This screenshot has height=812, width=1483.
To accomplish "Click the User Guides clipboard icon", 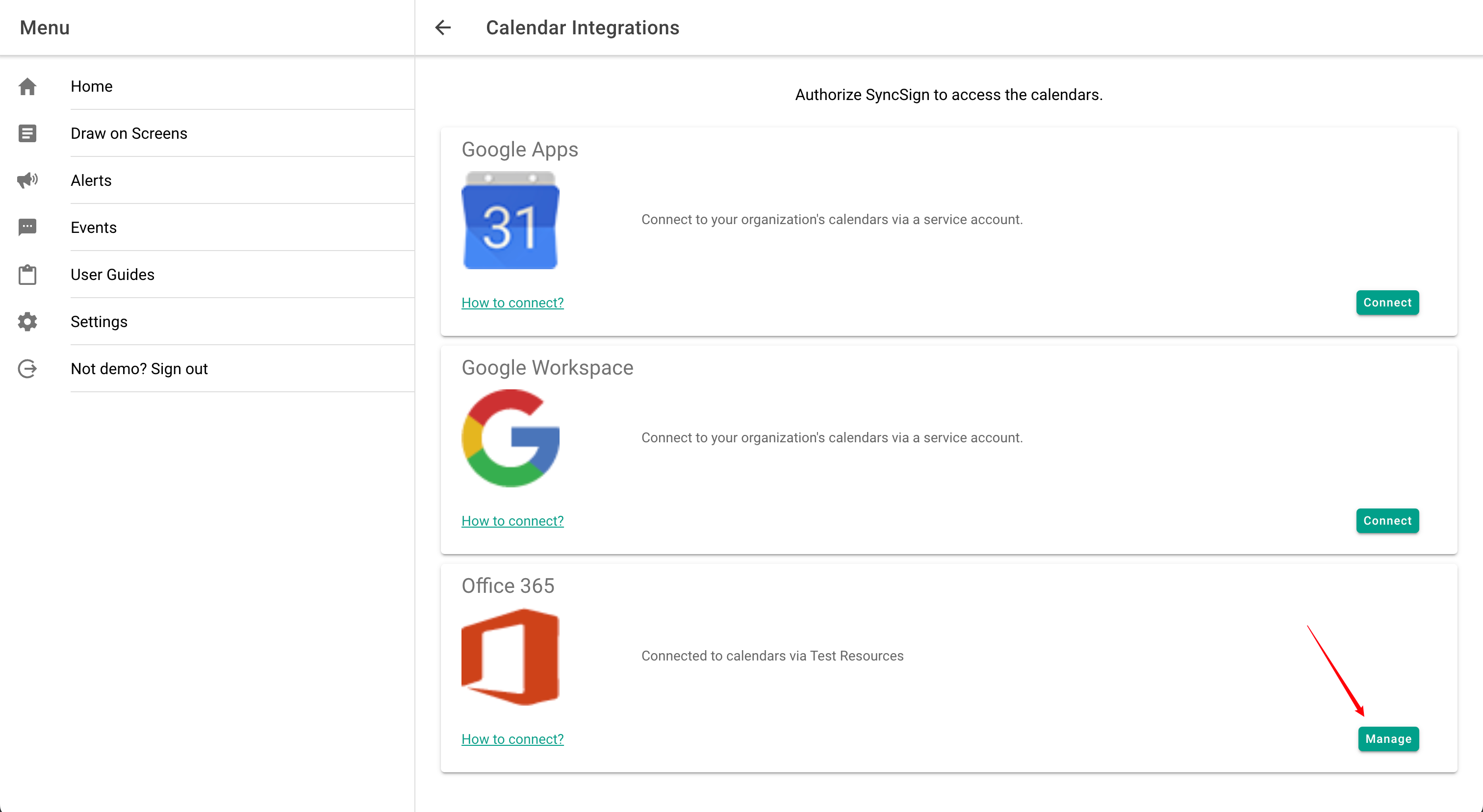I will [27, 275].
